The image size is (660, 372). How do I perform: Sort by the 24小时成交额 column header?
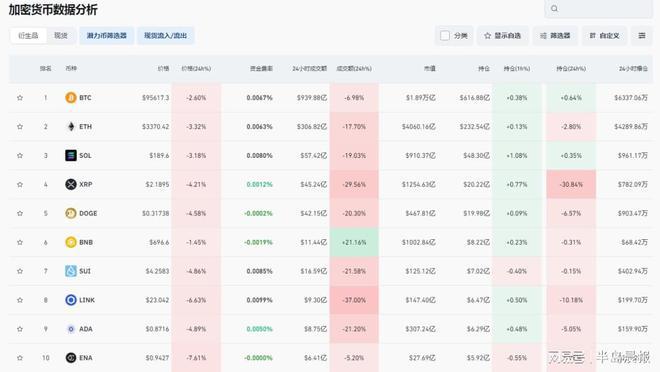point(309,69)
